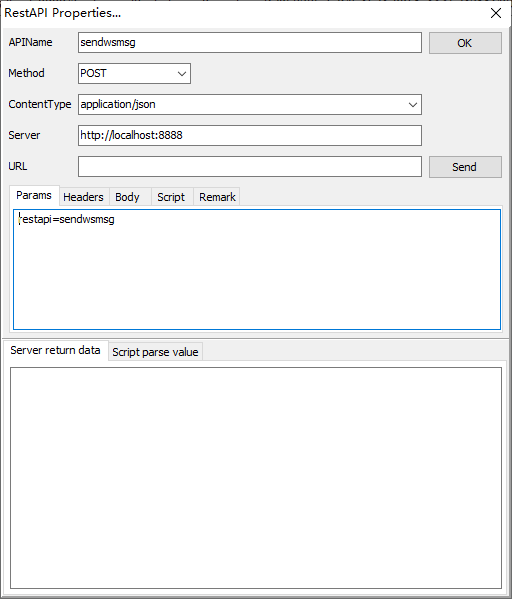
Task: Close the RestAPI Properties dialog
Action: [496, 13]
